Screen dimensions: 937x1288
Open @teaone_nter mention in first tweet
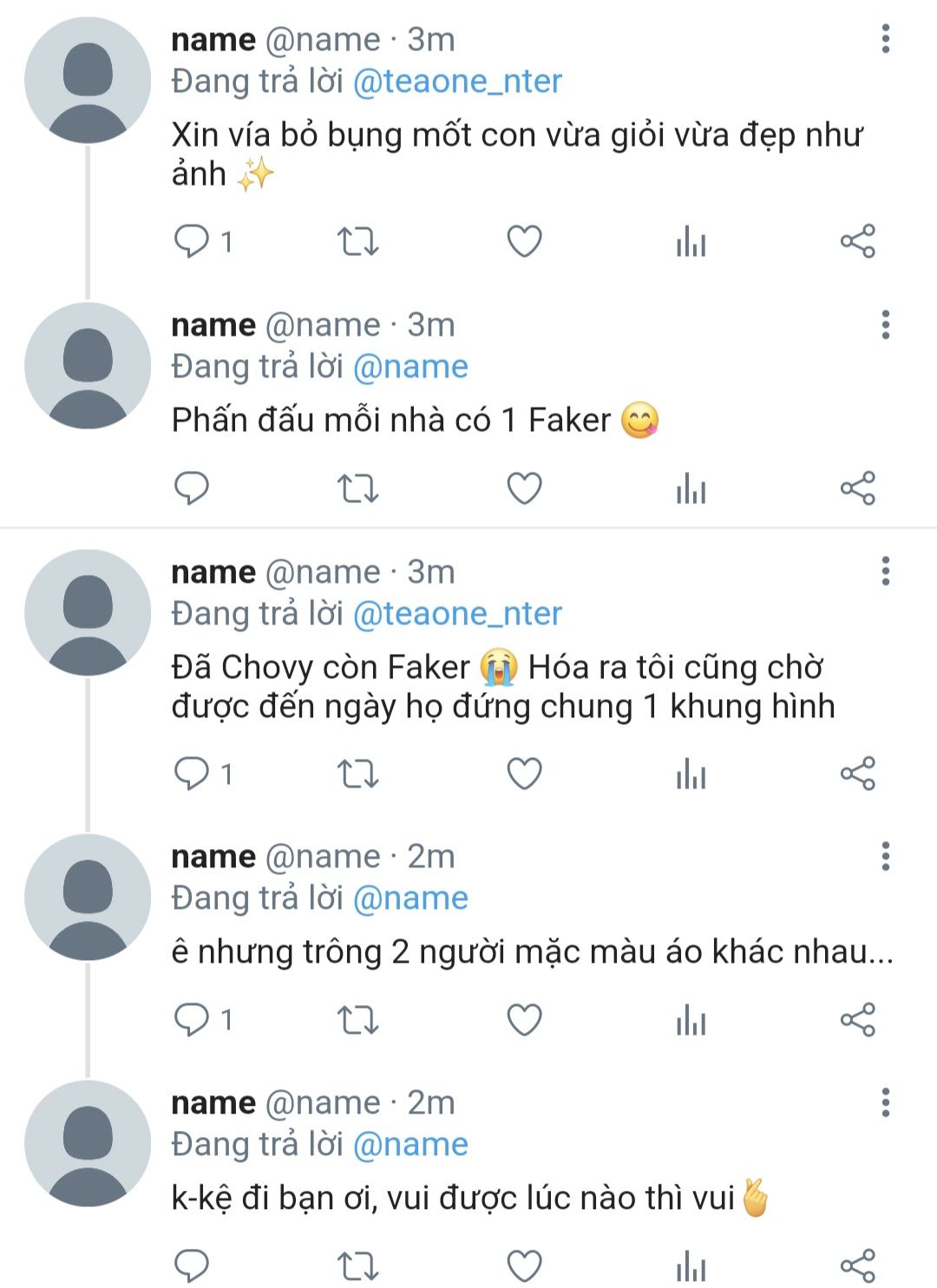[x=457, y=82]
